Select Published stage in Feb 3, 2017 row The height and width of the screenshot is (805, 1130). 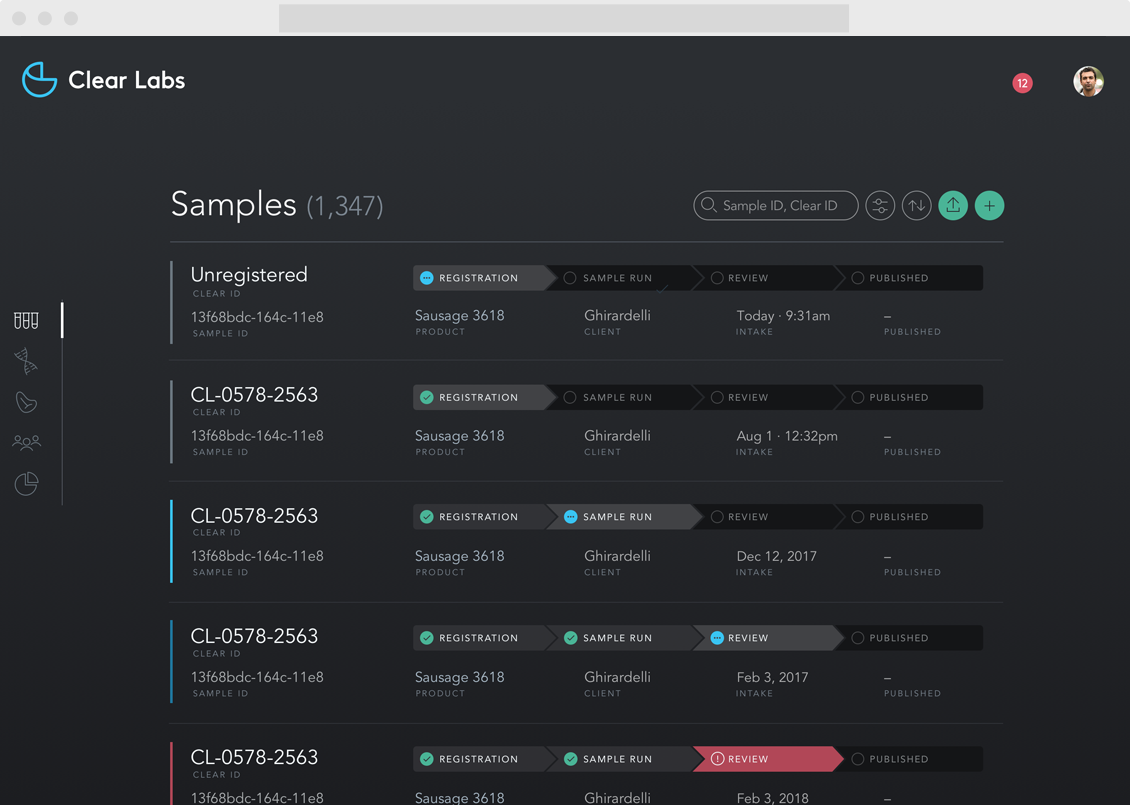909,638
